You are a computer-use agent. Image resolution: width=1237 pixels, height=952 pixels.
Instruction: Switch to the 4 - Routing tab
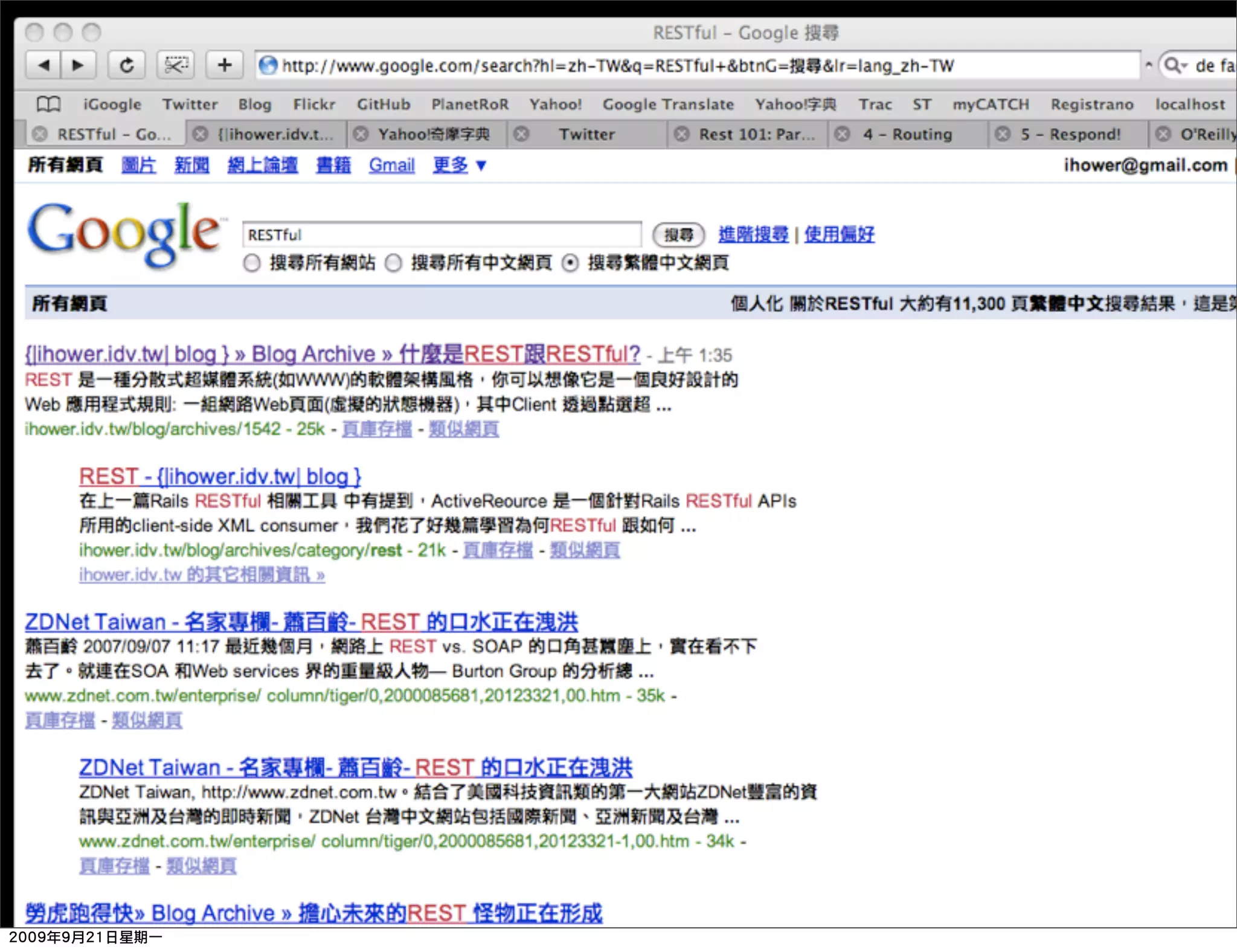907,134
